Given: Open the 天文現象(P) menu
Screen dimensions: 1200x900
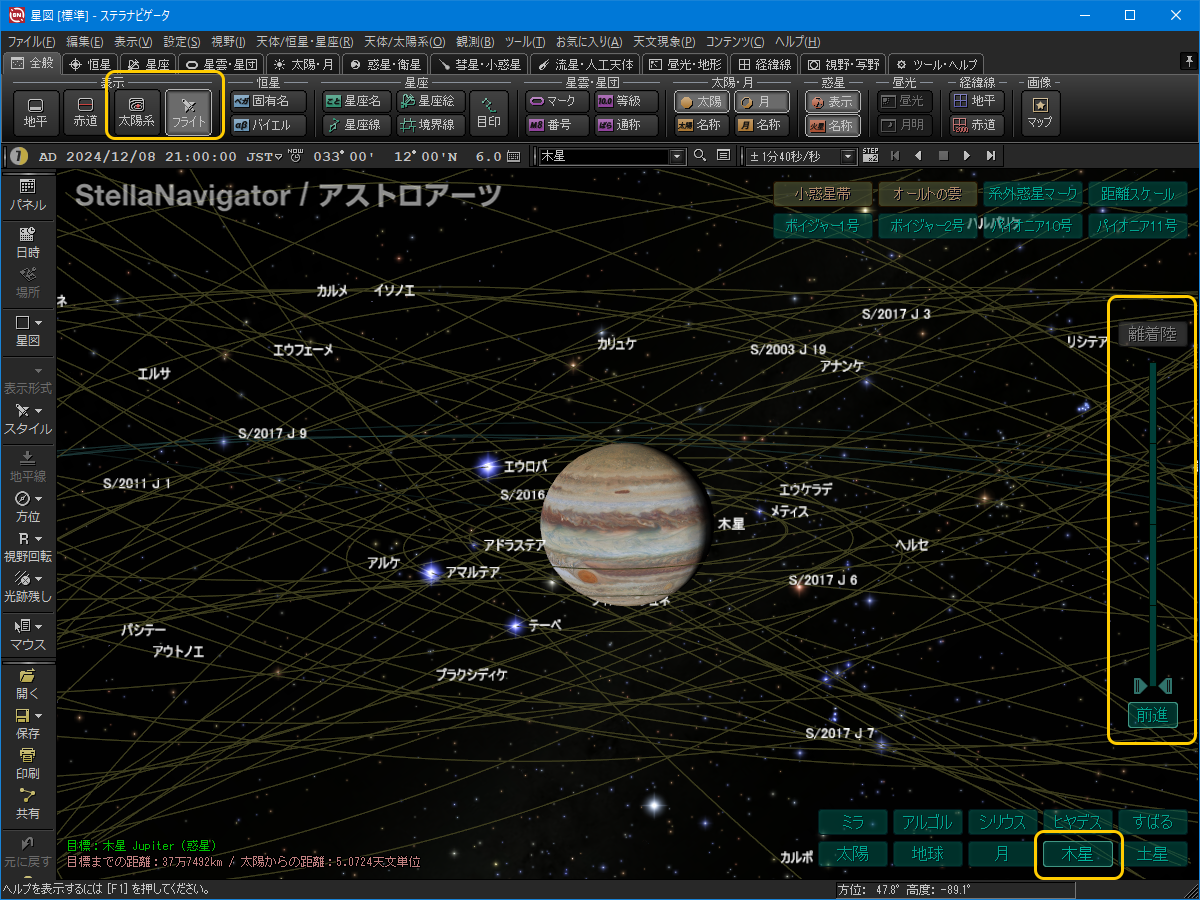Looking at the screenshot, I should (665, 42).
